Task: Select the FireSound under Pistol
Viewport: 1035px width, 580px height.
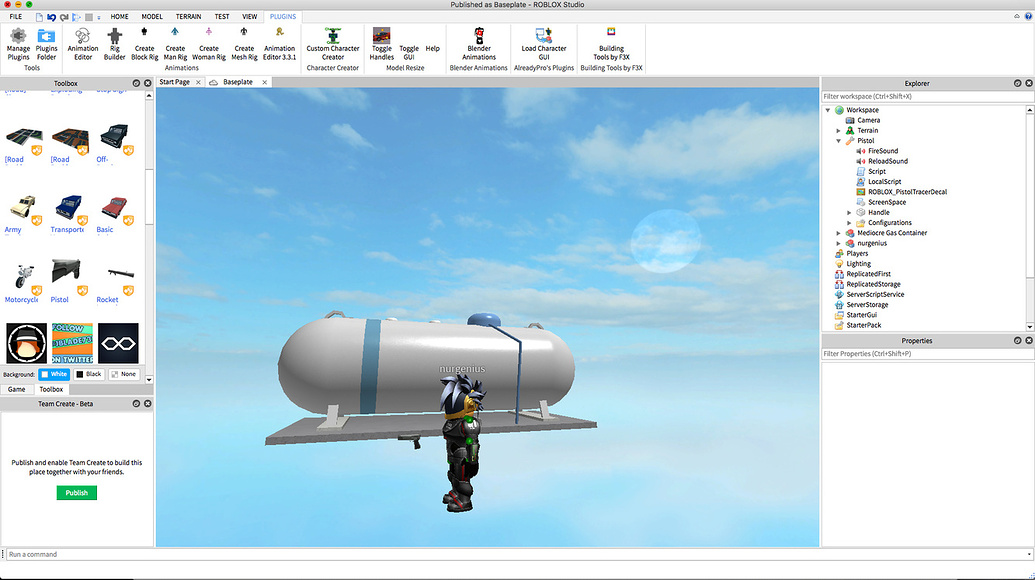Action: click(883, 150)
